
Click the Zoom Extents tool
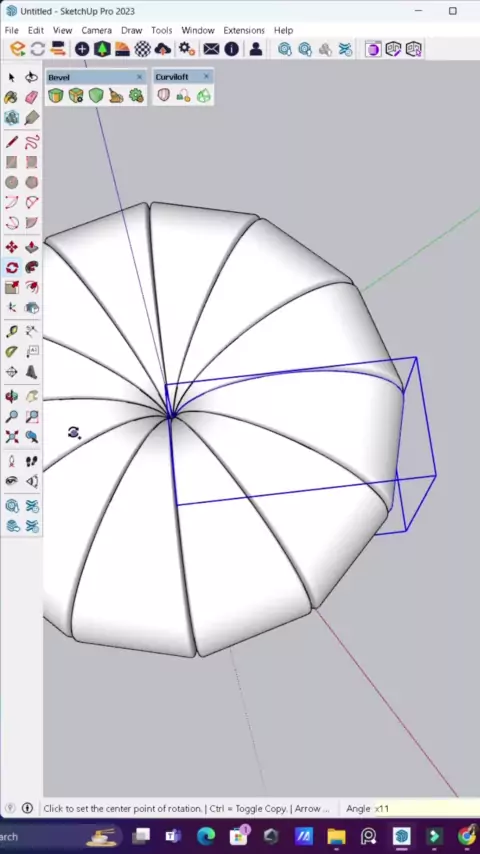(x=11, y=437)
